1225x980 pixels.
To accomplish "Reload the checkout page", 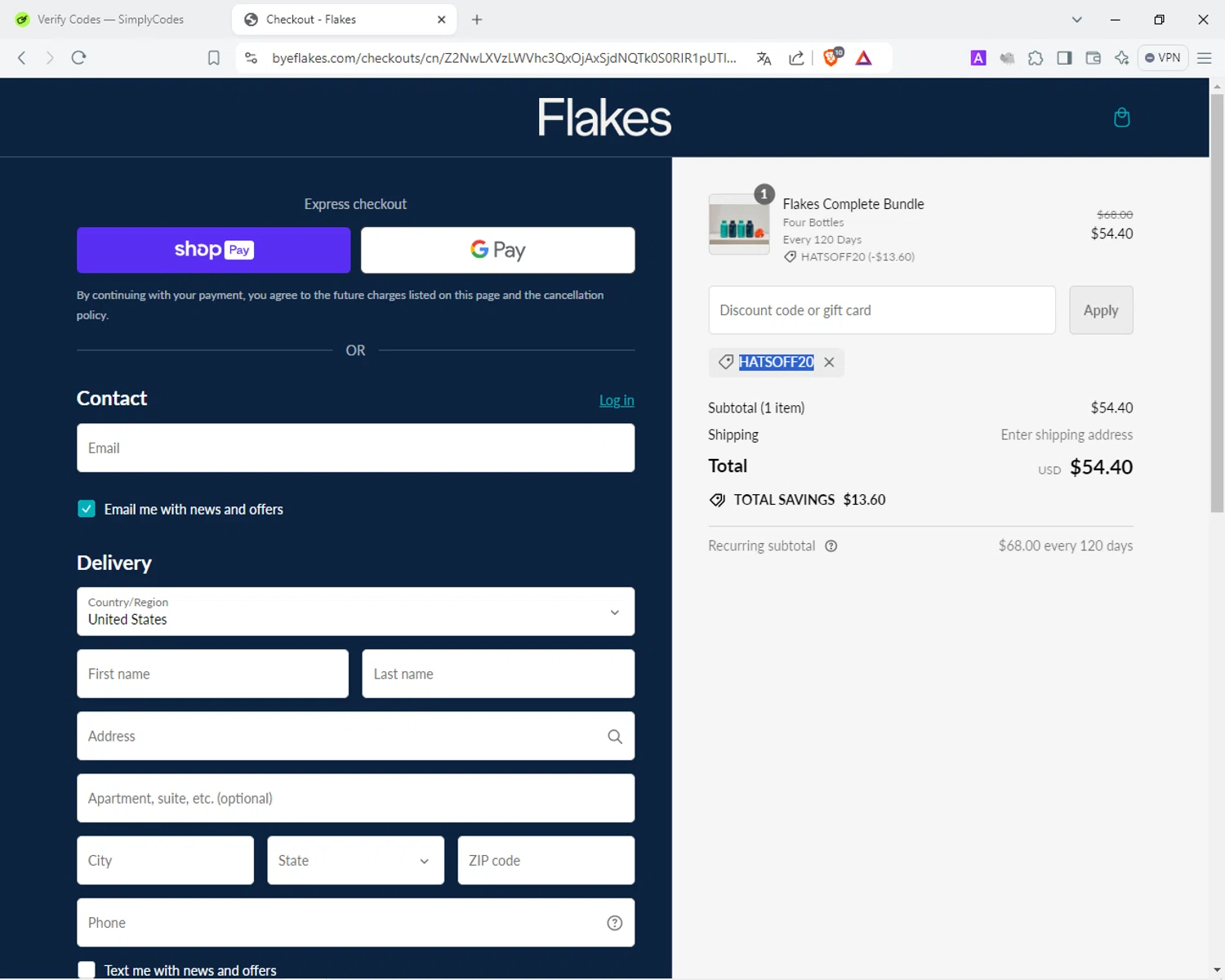I will point(78,58).
